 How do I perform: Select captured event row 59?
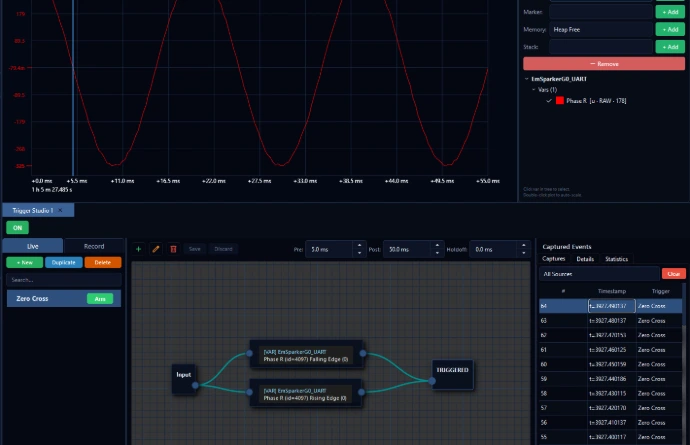click(610, 379)
